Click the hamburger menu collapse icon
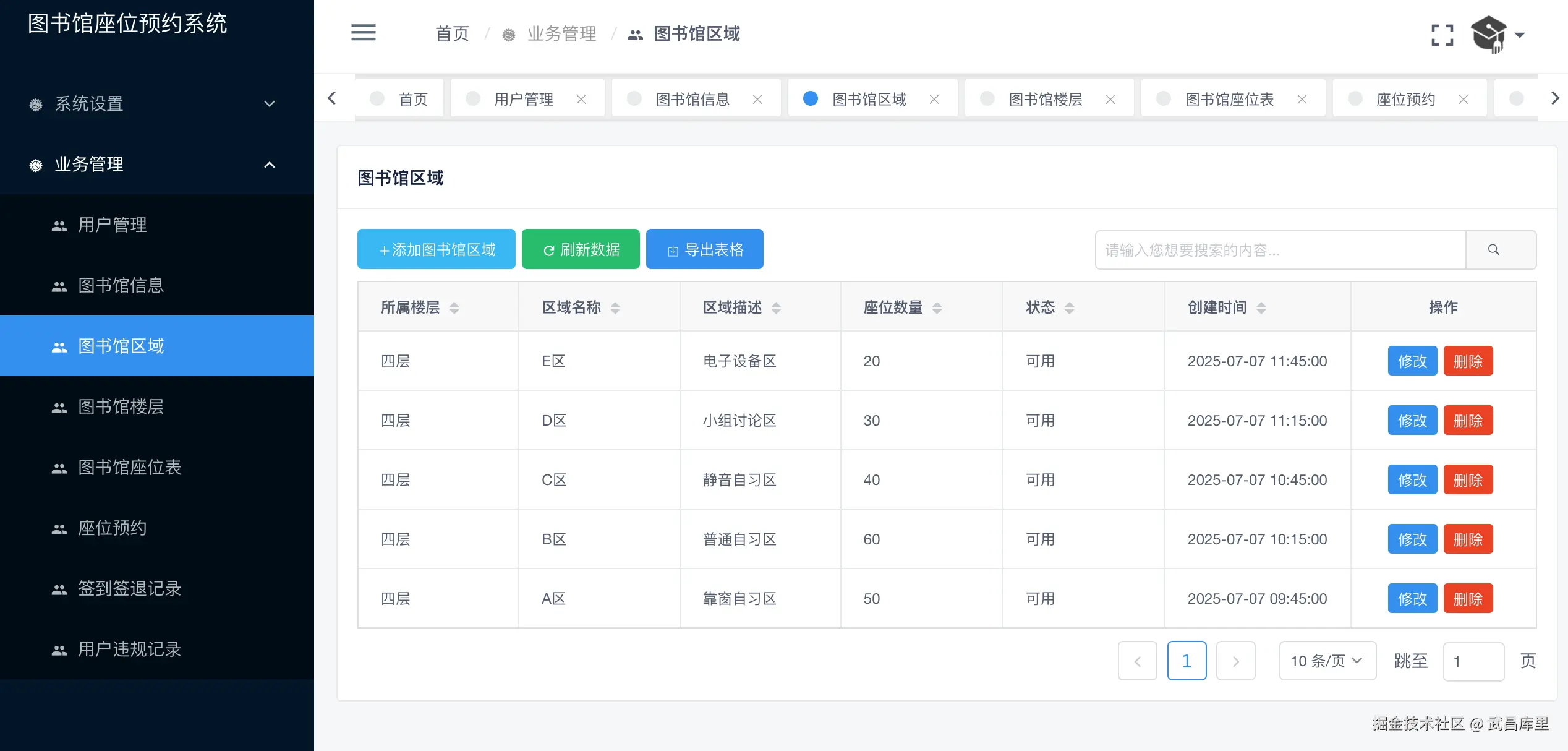This screenshot has width=1568, height=751. click(x=364, y=33)
